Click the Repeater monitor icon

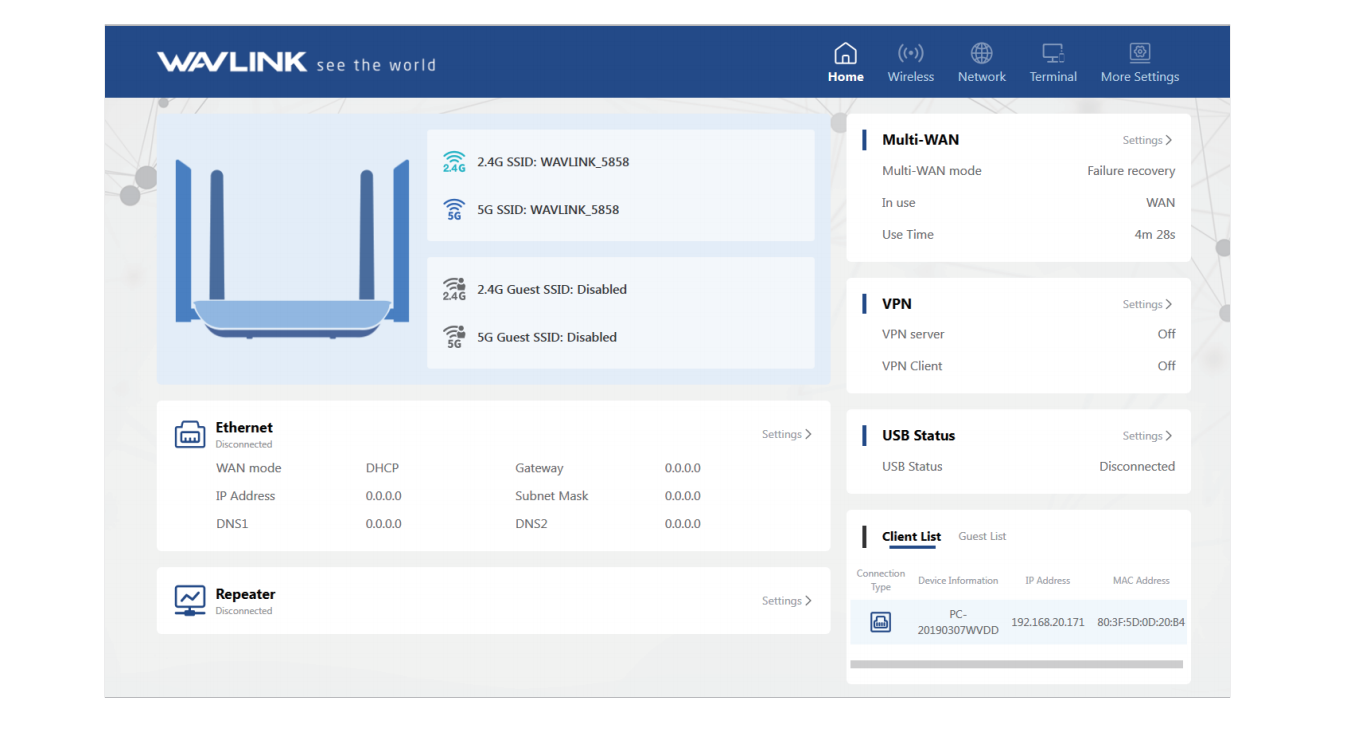pos(190,600)
